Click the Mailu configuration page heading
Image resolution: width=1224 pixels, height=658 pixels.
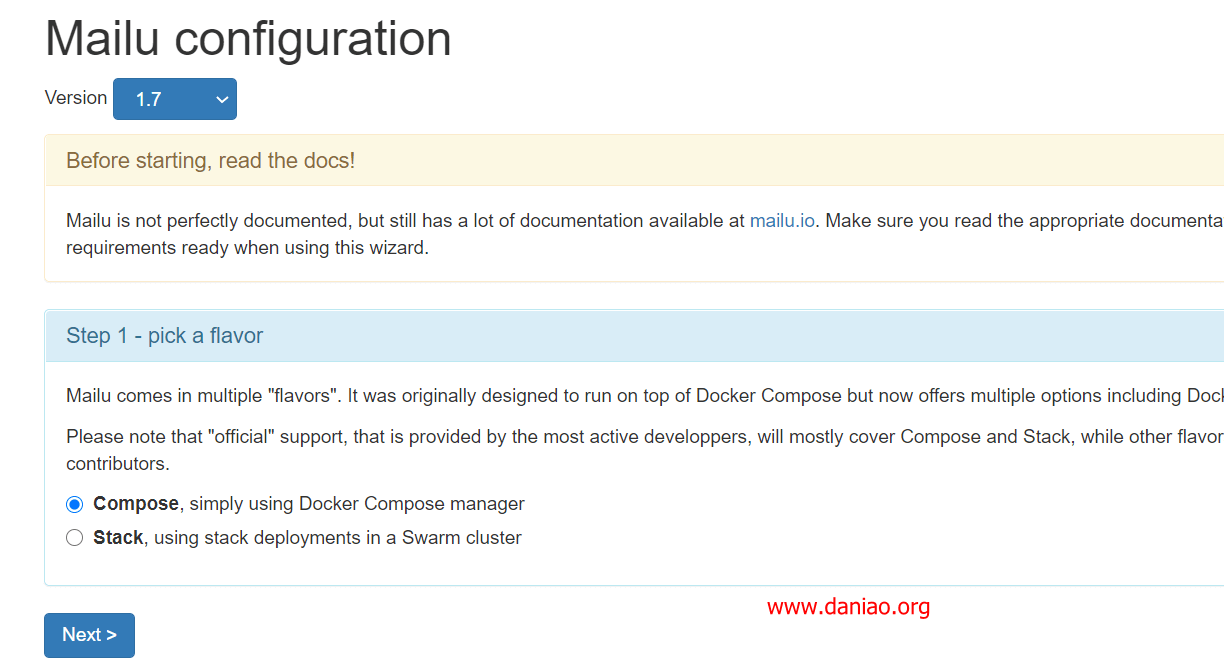point(248,39)
